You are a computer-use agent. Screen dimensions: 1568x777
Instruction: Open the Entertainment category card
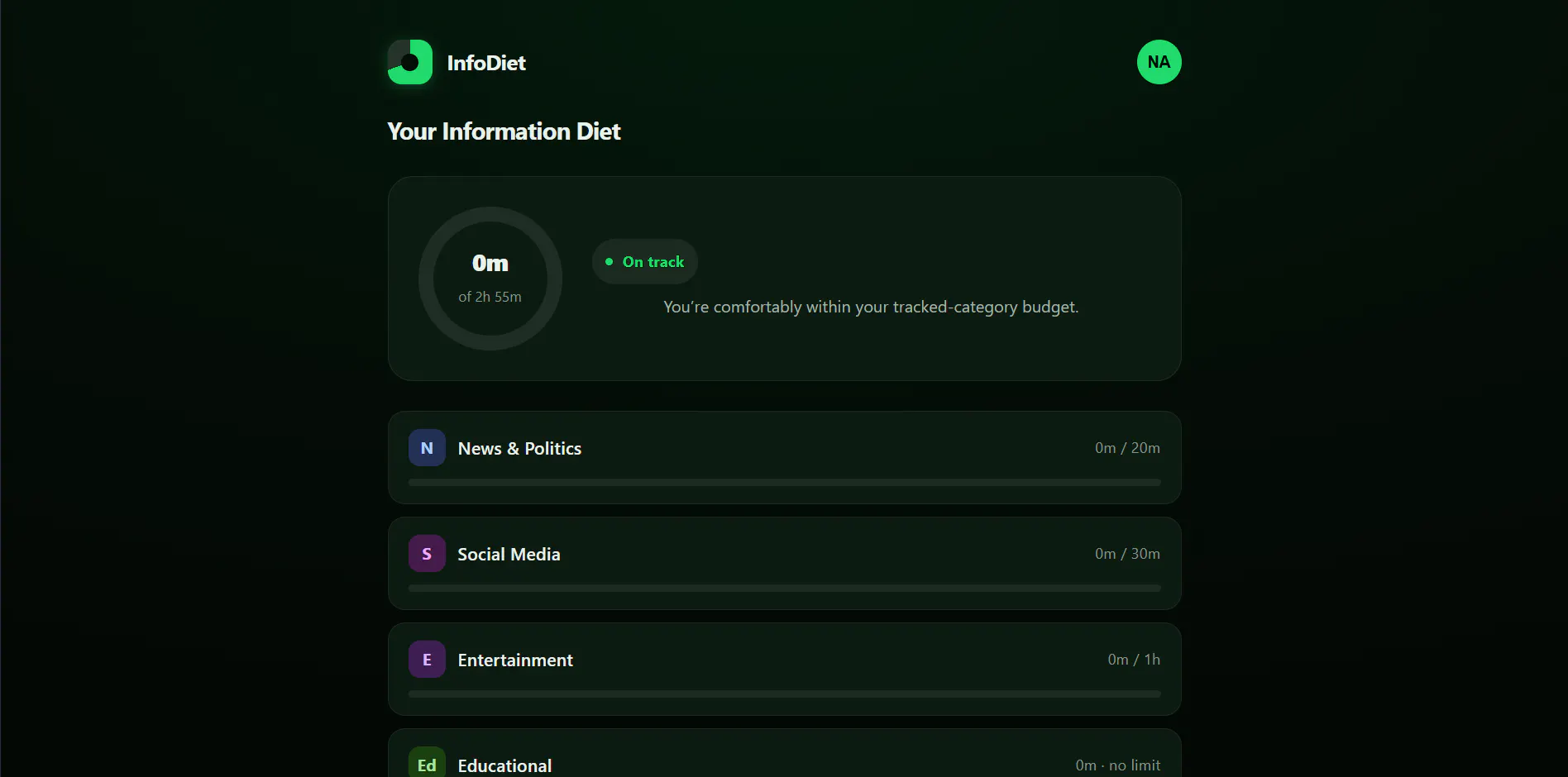point(784,670)
